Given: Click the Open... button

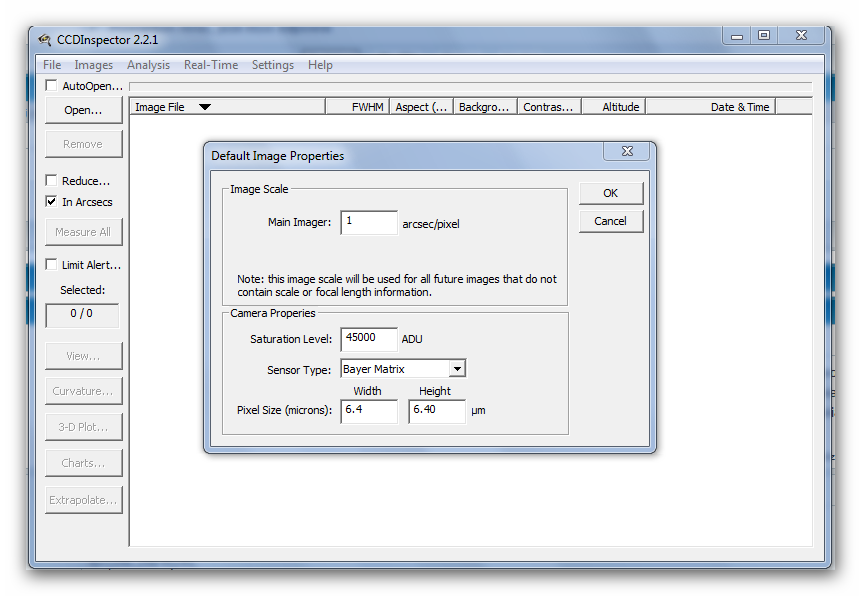Looking at the screenshot, I should point(83,110).
